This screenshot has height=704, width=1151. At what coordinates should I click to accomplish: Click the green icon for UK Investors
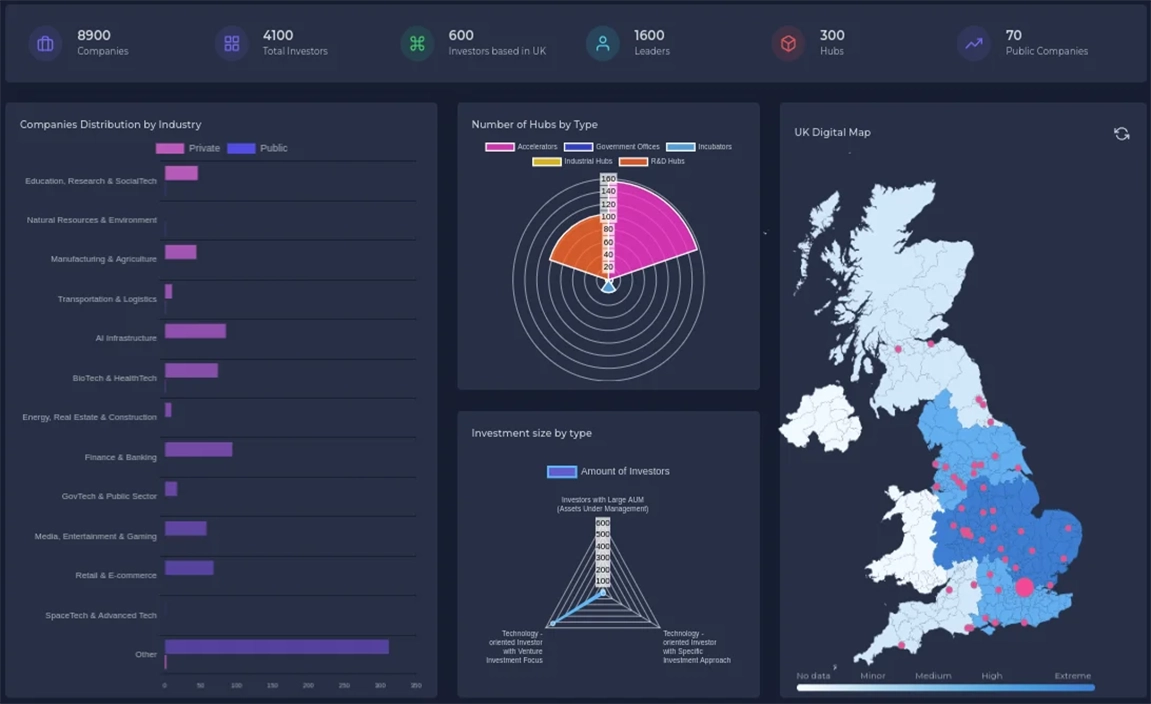click(417, 44)
